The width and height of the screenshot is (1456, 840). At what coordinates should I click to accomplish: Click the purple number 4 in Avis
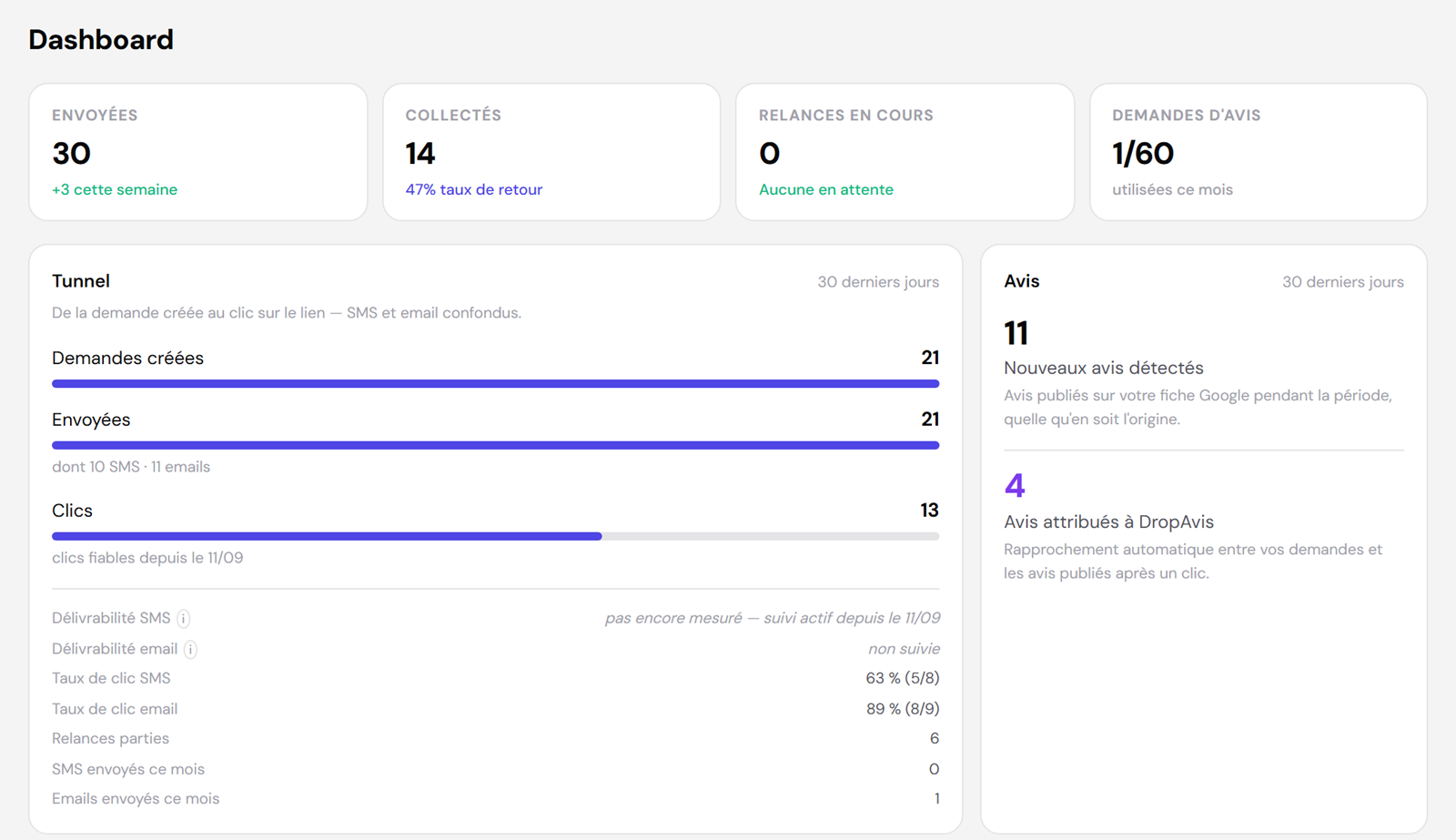[x=1015, y=486]
